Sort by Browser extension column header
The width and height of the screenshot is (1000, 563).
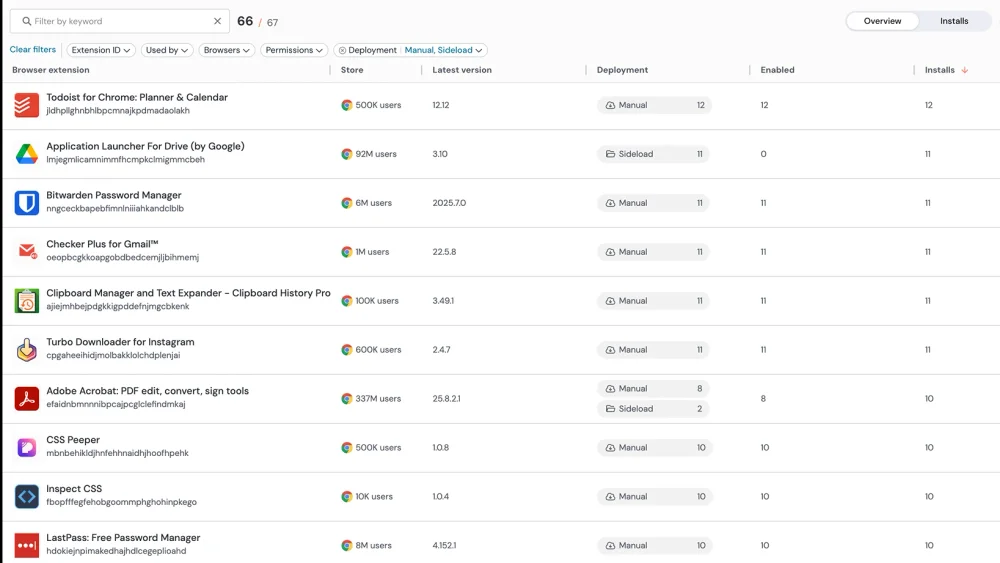51,70
